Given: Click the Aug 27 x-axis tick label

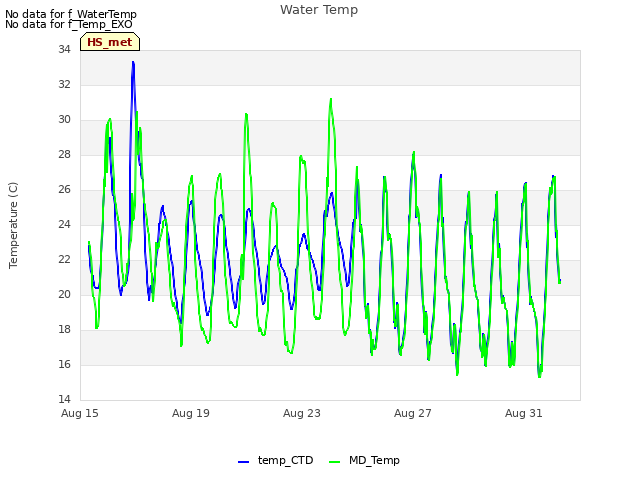Looking at the screenshot, I should click(x=413, y=413).
